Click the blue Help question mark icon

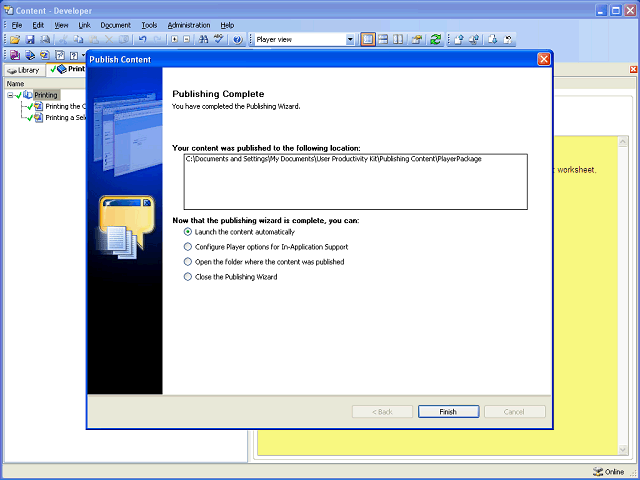click(x=238, y=40)
